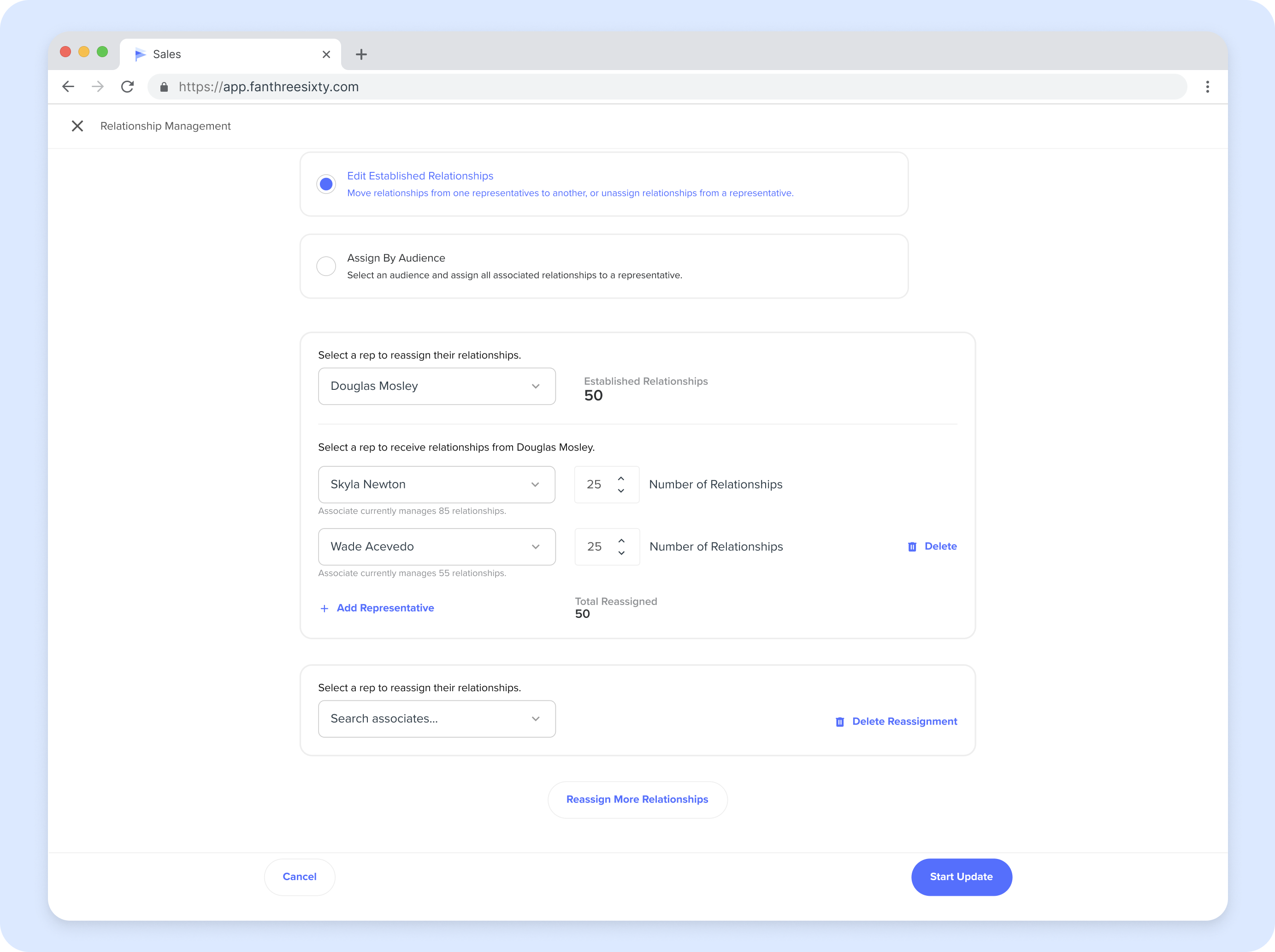Increase Wade Acevedo relationship count with up arrow

[x=621, y=541]
